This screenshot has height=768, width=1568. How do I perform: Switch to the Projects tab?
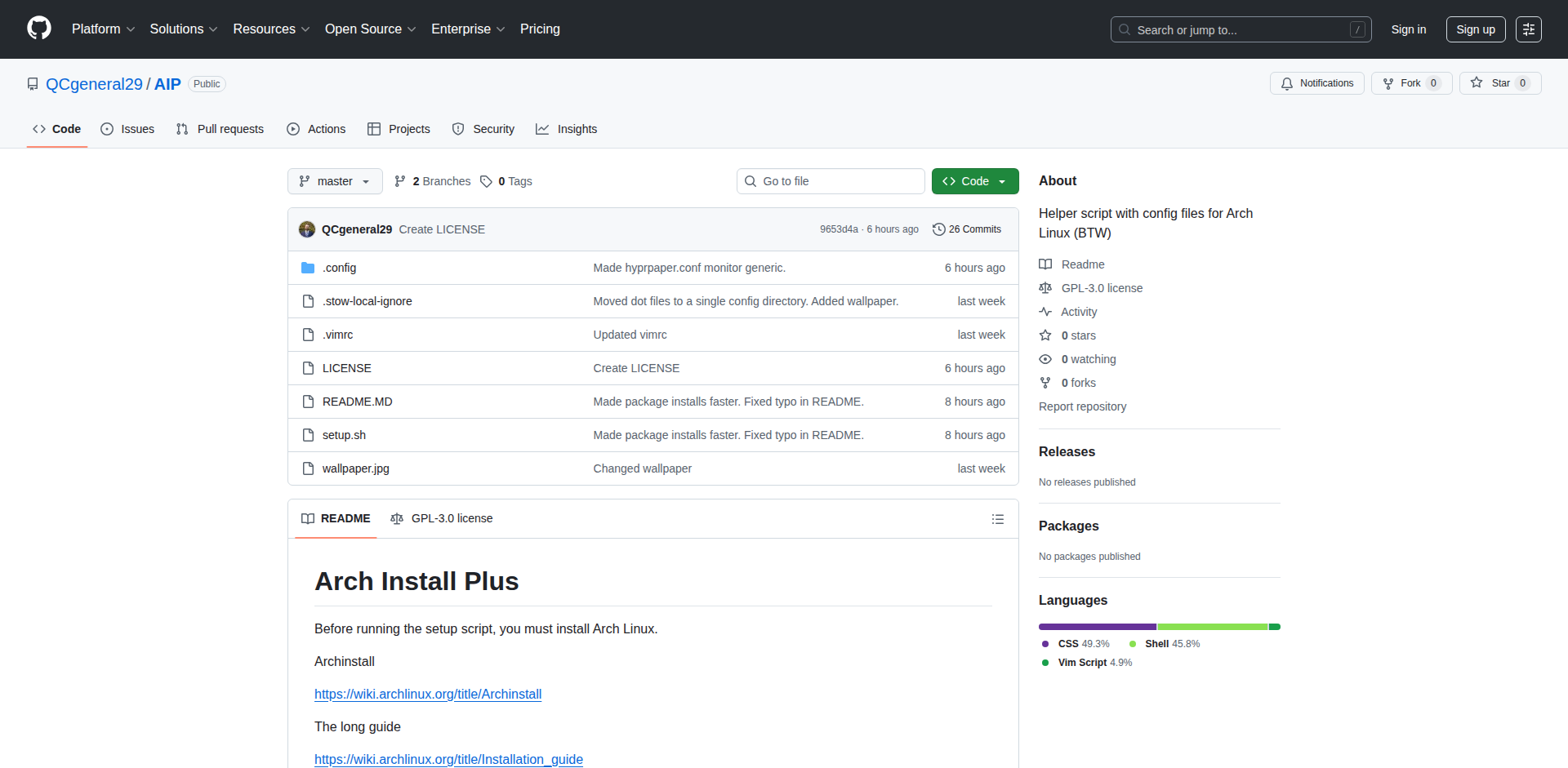click(399, 129)
